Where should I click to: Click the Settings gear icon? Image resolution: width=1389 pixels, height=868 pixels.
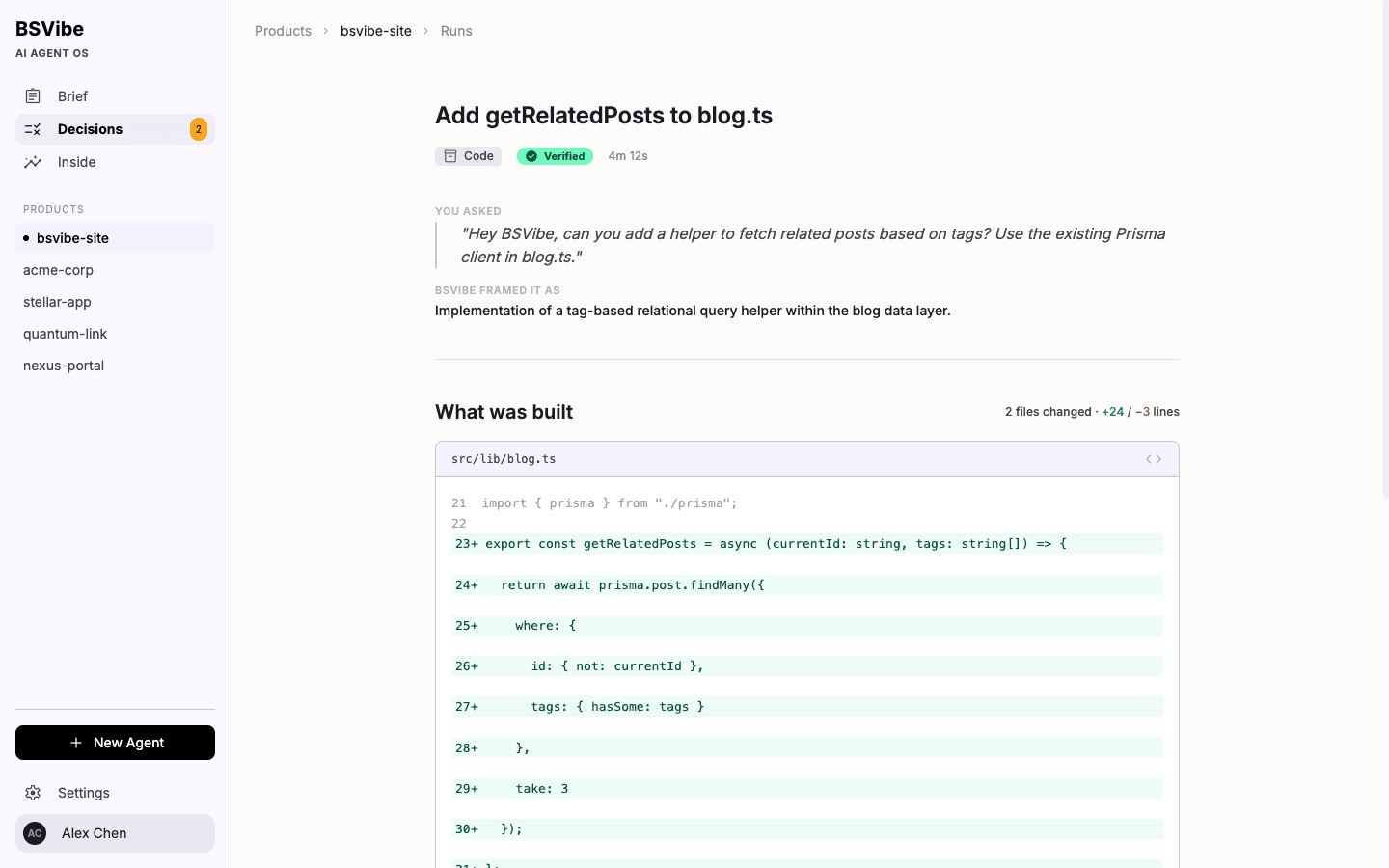click(33, 793)
